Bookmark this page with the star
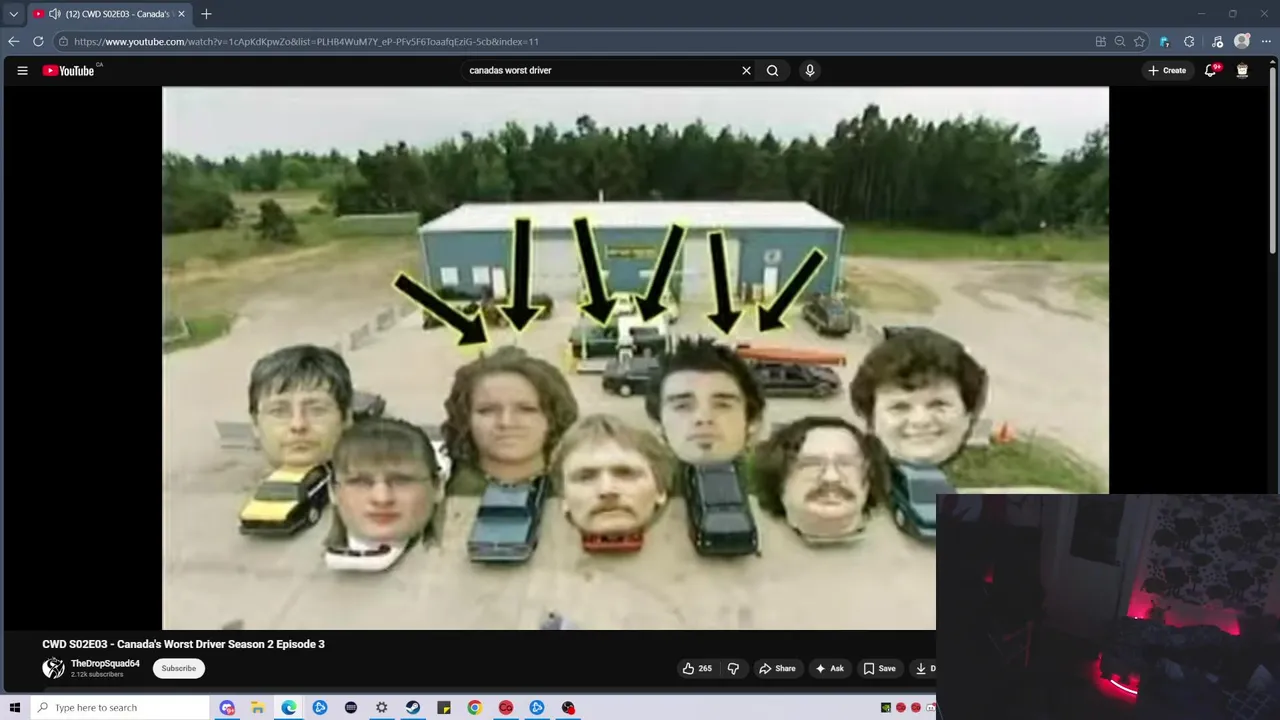The image size is (1280, 720). (1139, 42)
